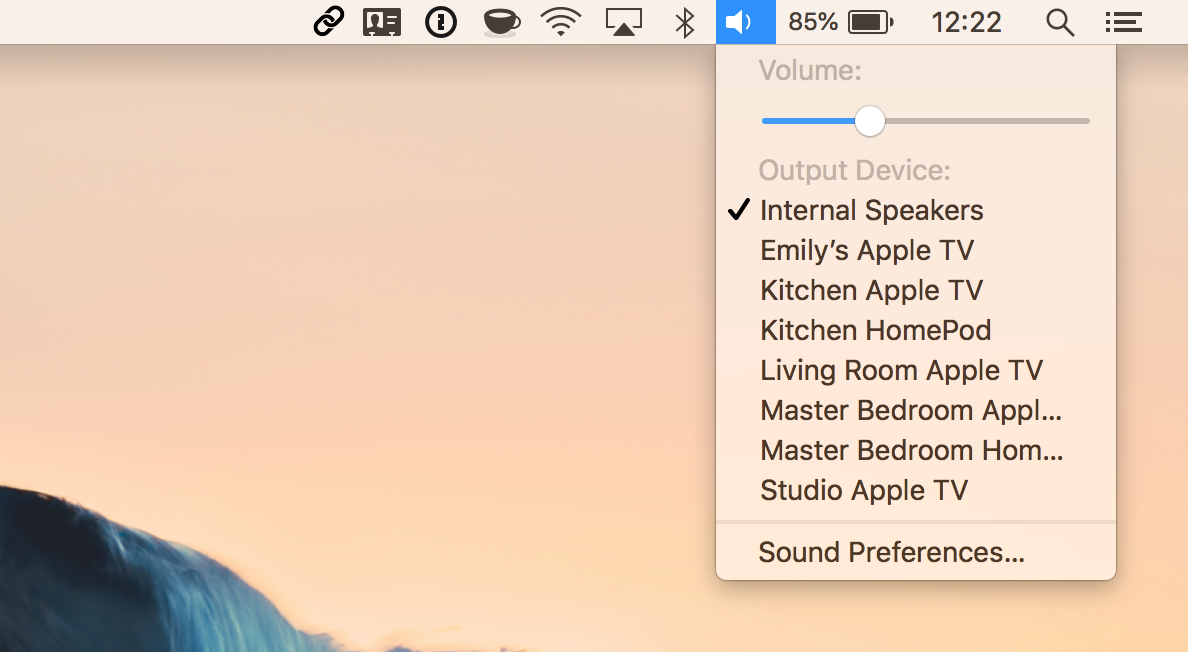Click the volume slider knob
Image resolution: width=1188 pixels, height=652 pixels.
point(870,121)
